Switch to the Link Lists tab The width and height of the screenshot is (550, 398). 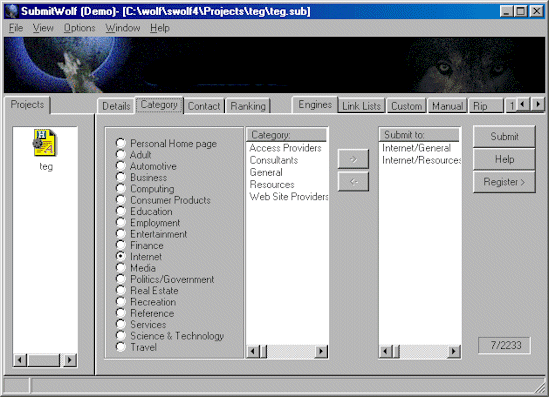point(361,106)
